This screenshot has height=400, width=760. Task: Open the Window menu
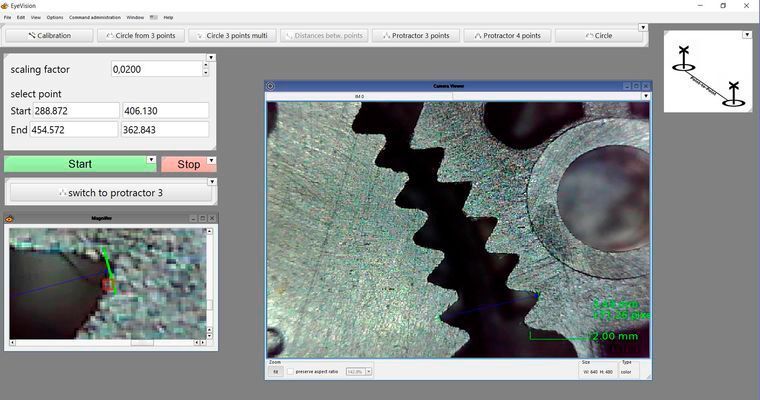coord(135,17)
